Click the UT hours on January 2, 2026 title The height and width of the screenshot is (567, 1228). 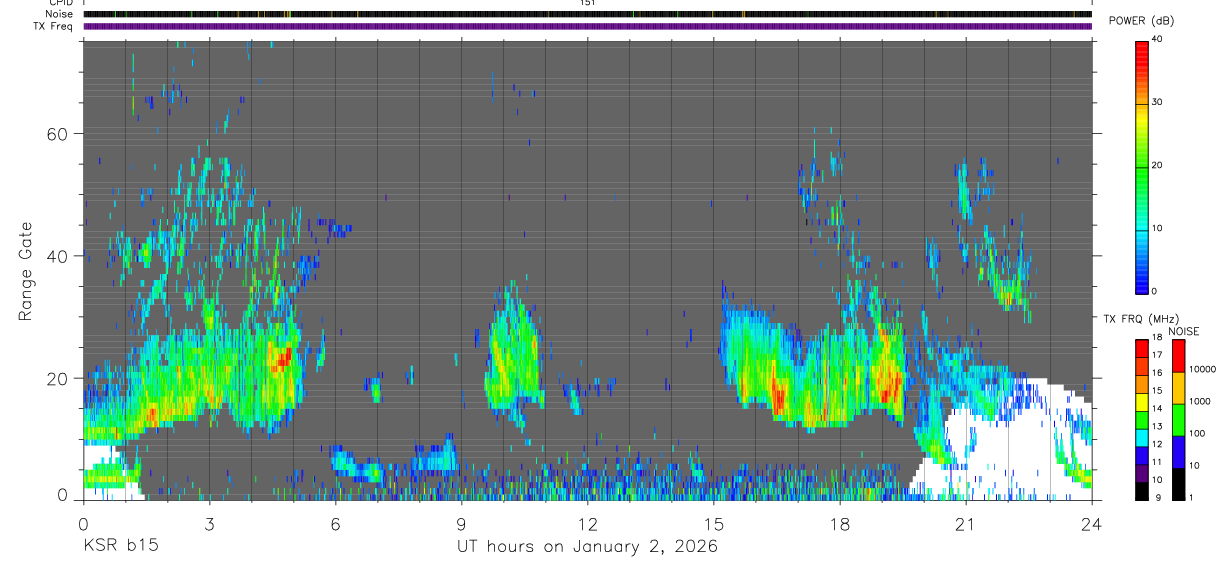pyautogui.click(x=587, y=547)
